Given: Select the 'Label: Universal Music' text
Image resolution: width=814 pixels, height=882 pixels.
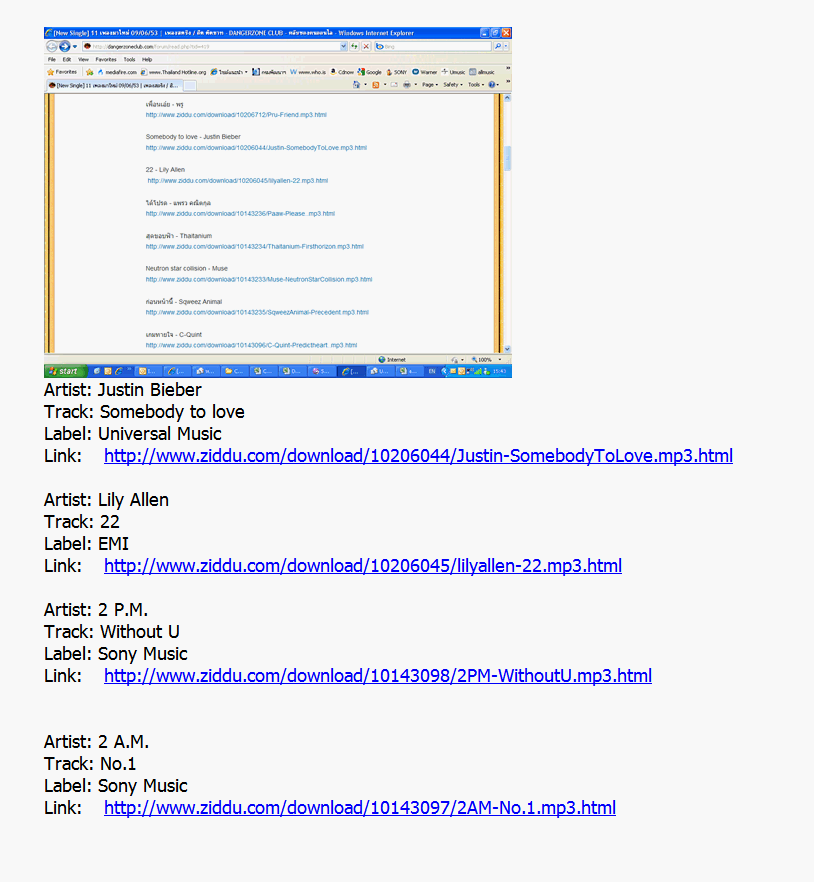Looking at the screenshot, I should 133,434.
